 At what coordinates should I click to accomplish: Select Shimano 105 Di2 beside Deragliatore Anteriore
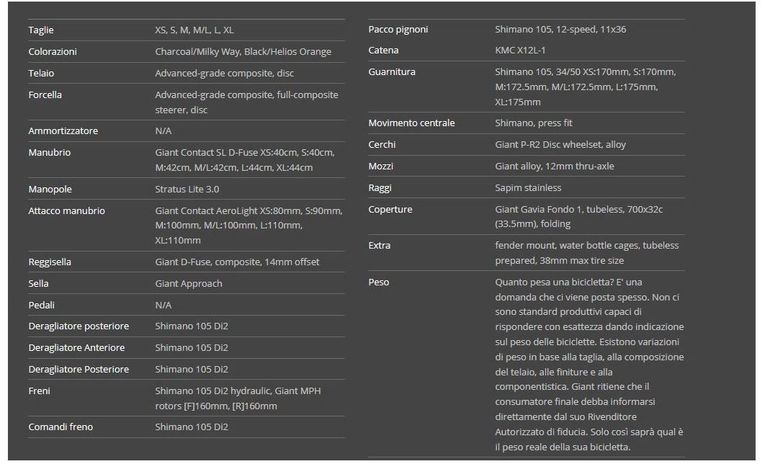pyautogui.click(x=192, y=348)
